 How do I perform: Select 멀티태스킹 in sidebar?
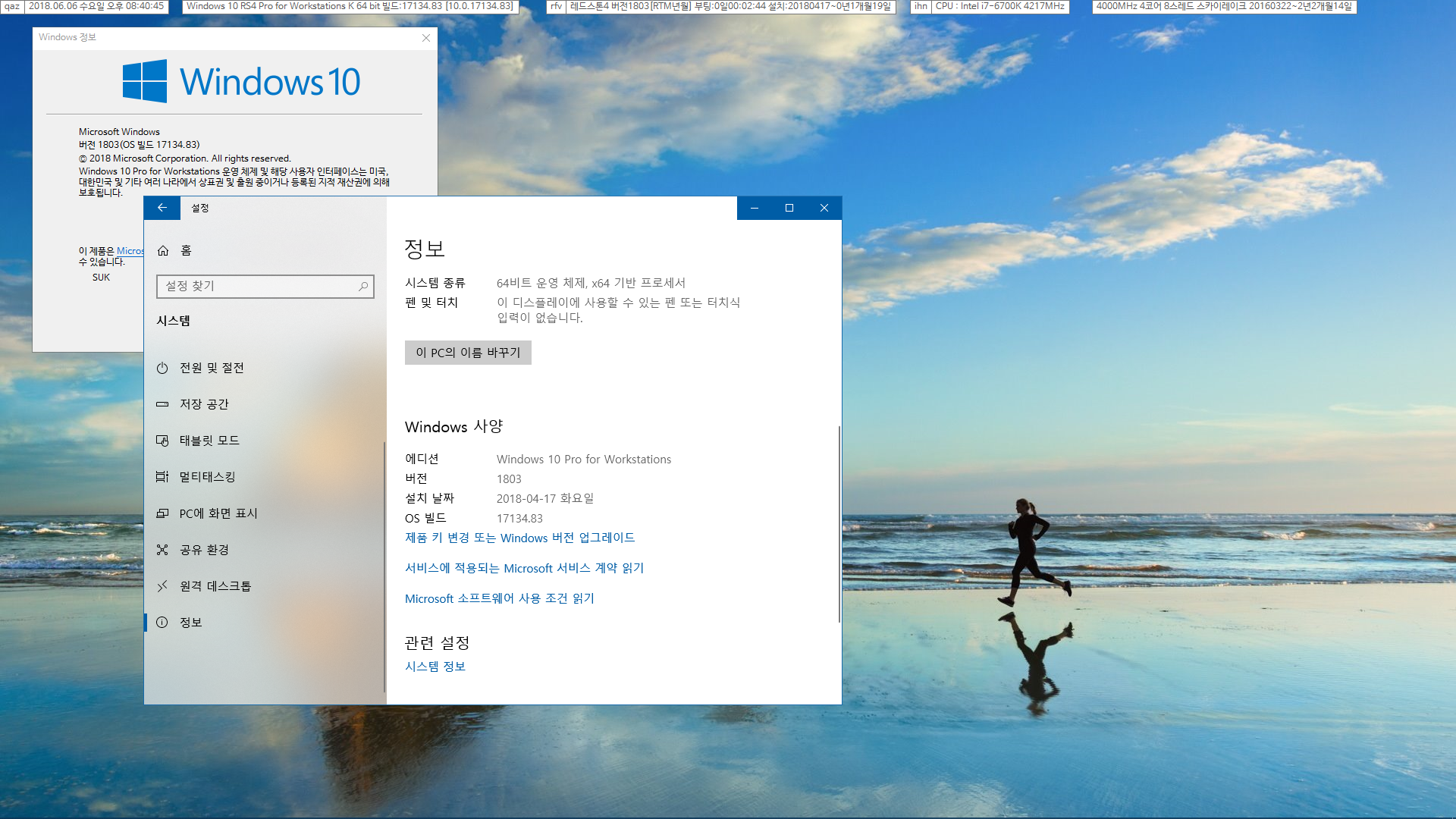click(265, 477)
